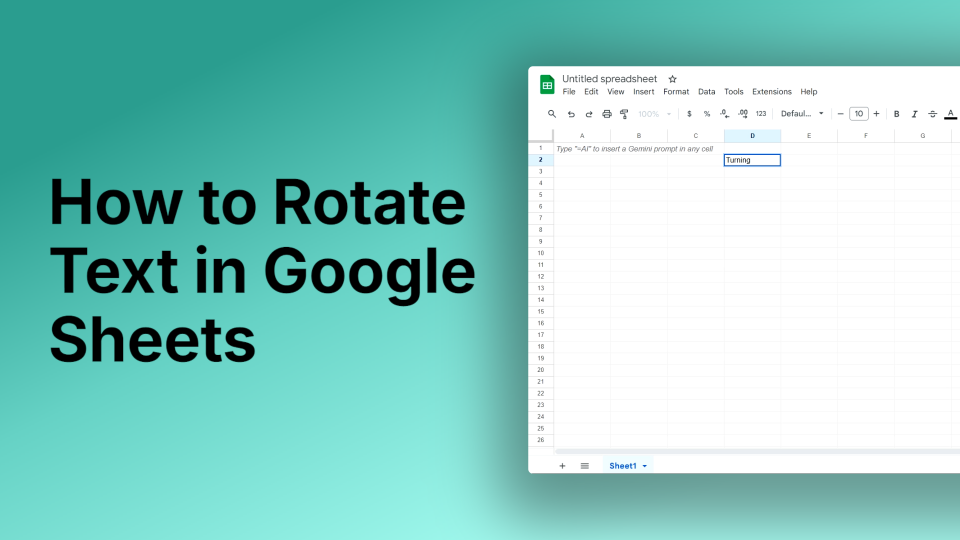Select column D header
This screenshot has height=540, width=960.
point(752,136)
